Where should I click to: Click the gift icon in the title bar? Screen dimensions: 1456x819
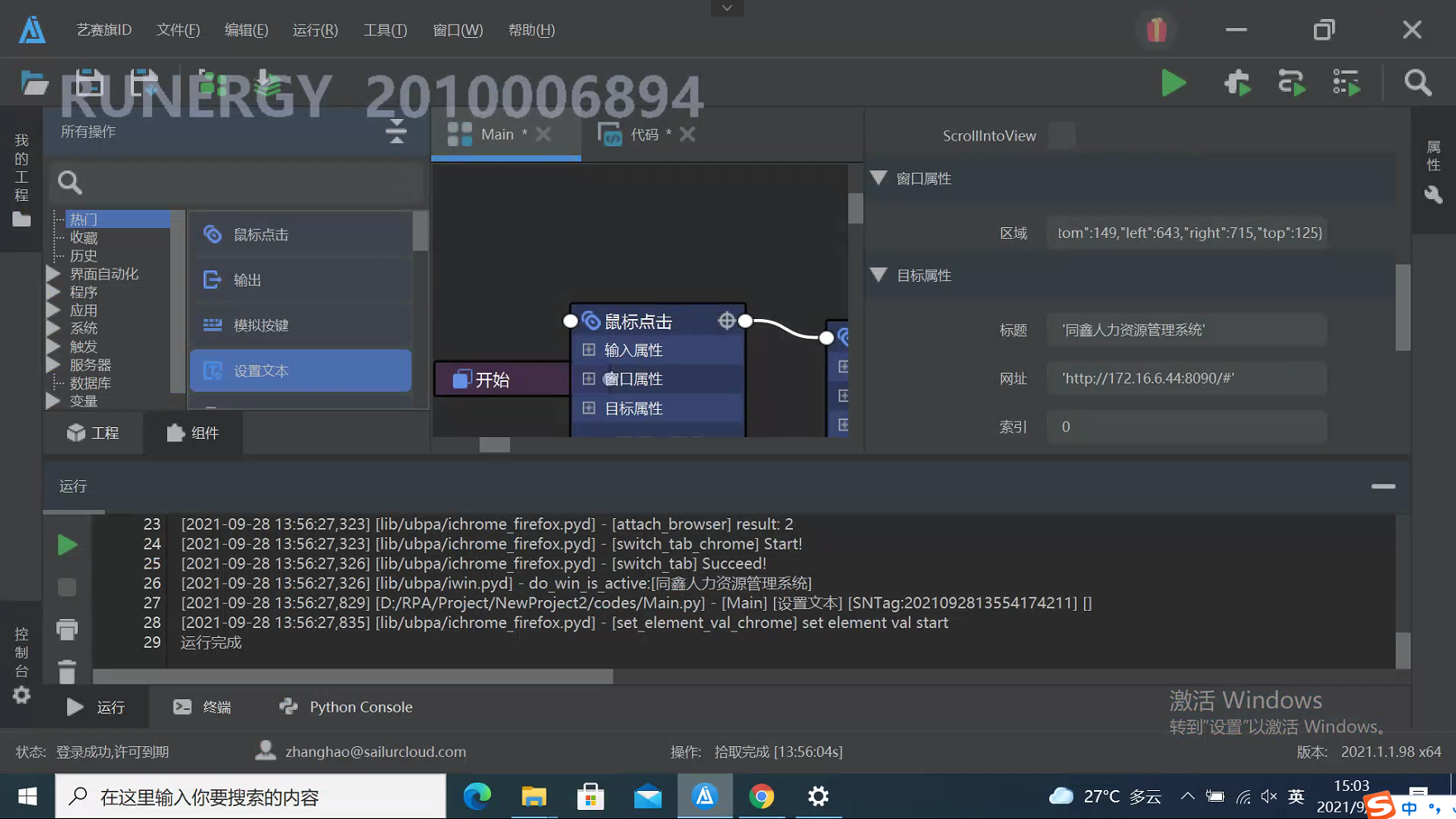click(1157, 30)
